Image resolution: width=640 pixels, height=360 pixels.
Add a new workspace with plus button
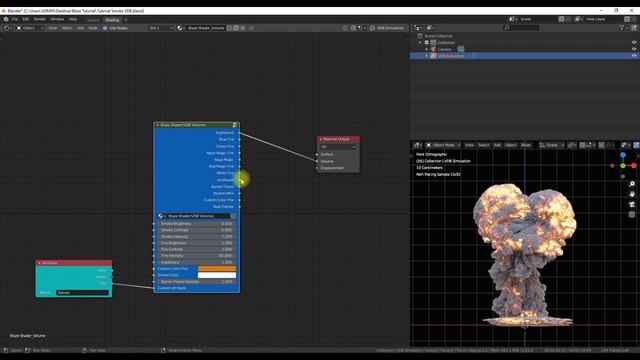point(126,20)
